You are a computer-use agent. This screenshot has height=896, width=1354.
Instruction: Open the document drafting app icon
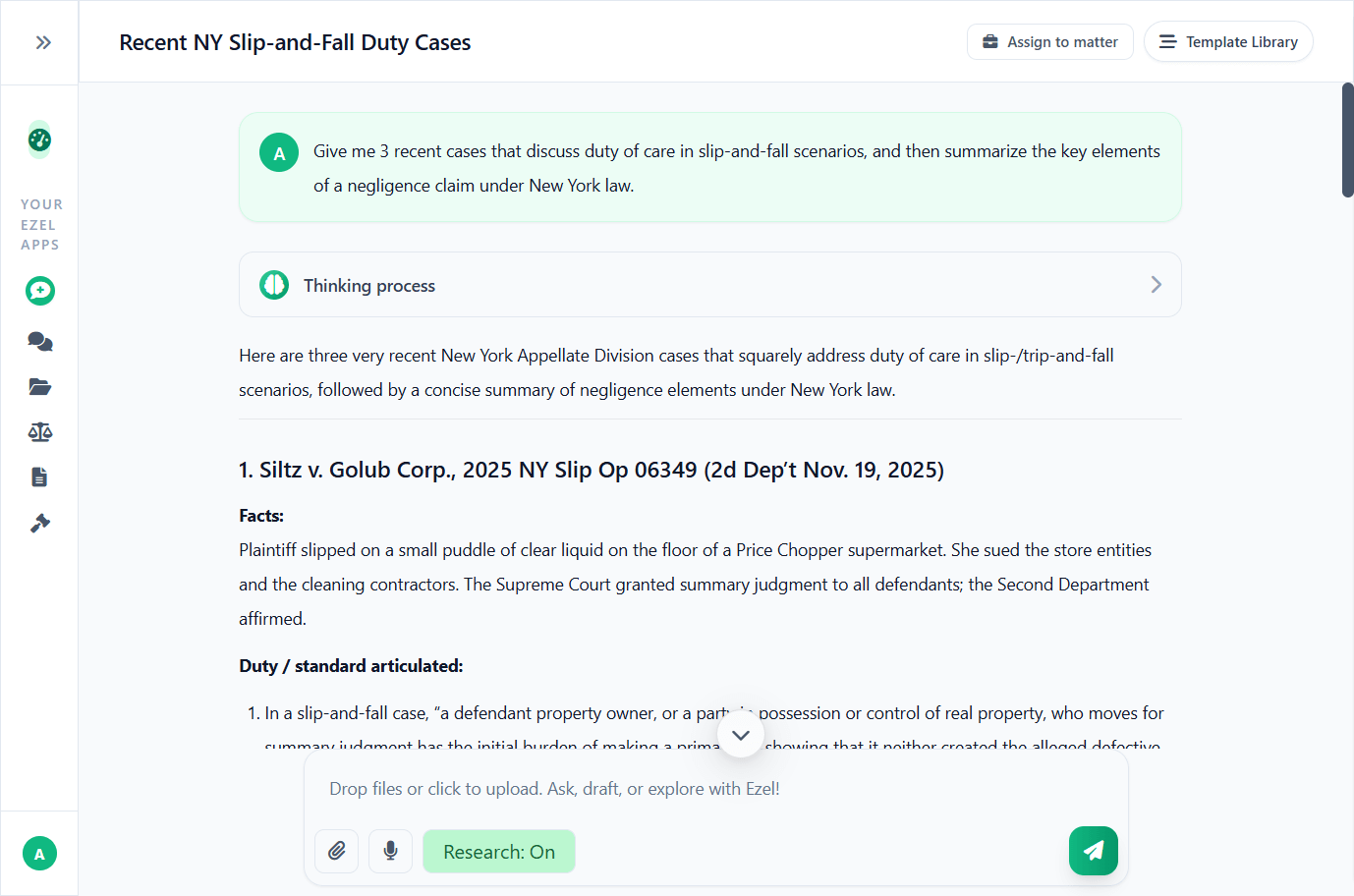click(x=39, y=476)
